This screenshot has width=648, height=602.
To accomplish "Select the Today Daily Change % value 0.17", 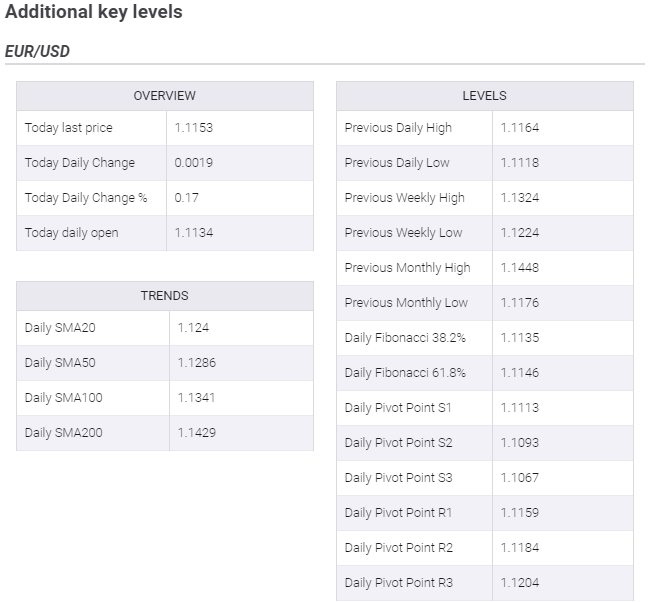I will 186,198.
